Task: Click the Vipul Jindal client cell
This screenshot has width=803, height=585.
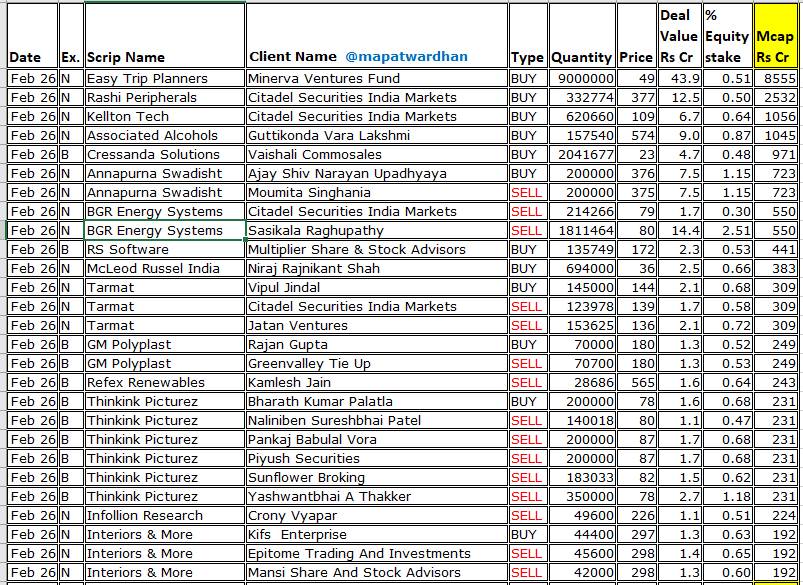Action: (x=377, y=287)
